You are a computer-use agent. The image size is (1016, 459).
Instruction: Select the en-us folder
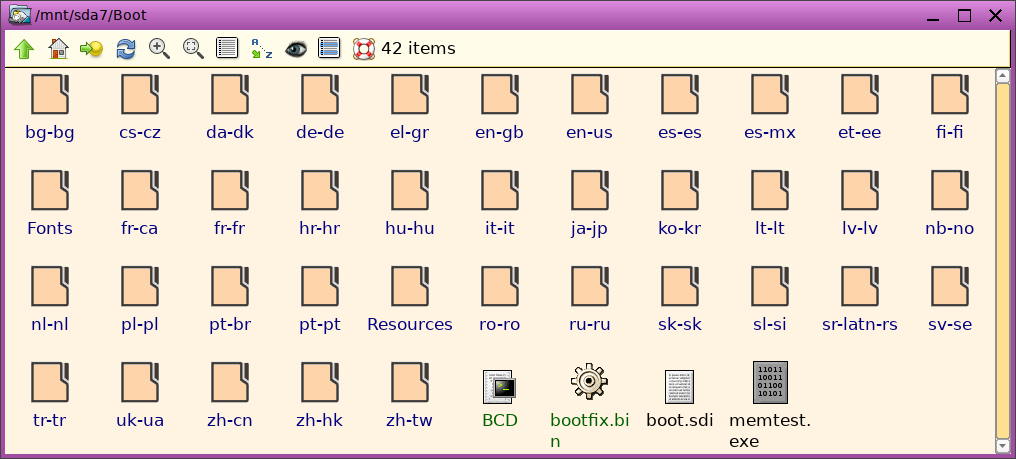[x=590, y=108]
